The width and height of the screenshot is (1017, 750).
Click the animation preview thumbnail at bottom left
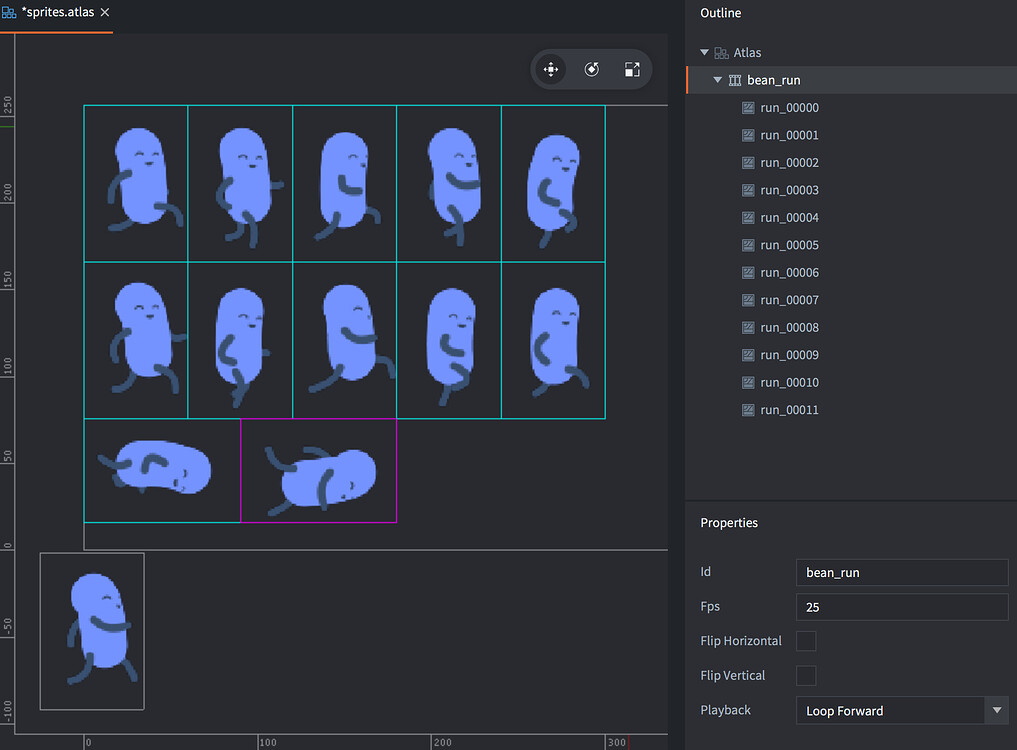[91, 630]
